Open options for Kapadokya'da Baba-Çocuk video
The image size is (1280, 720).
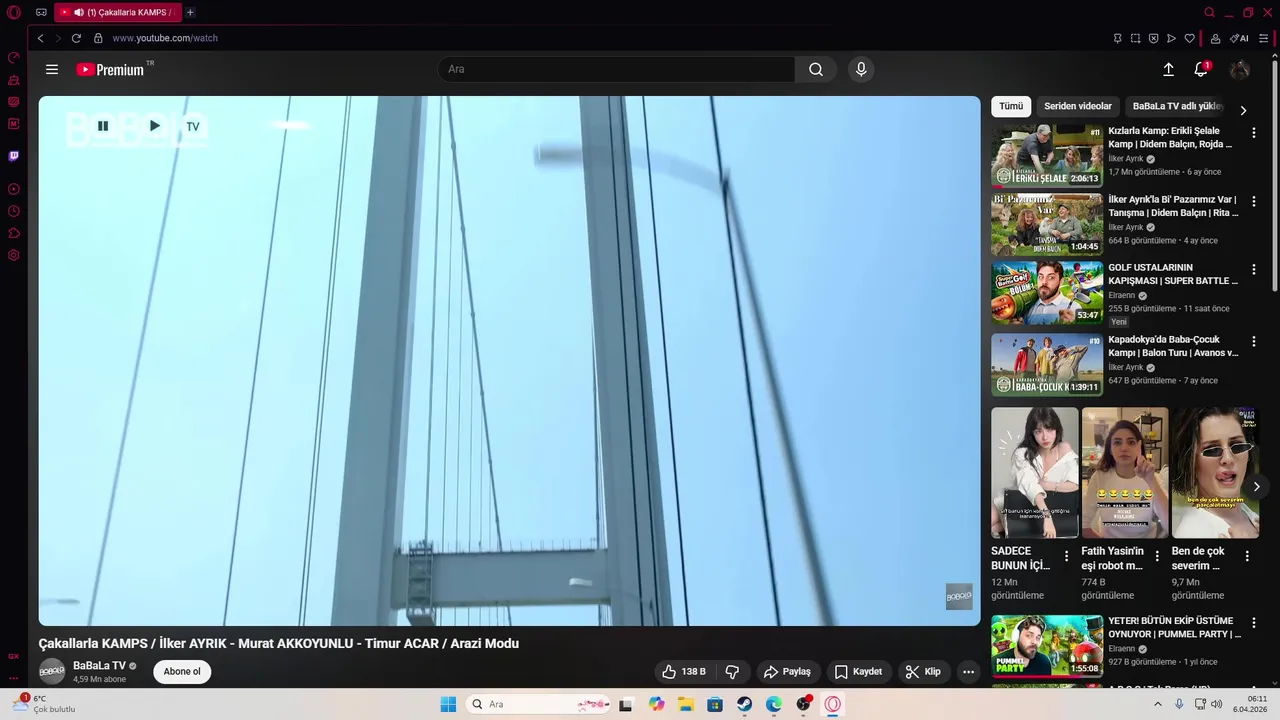[x=1253, y=341]
